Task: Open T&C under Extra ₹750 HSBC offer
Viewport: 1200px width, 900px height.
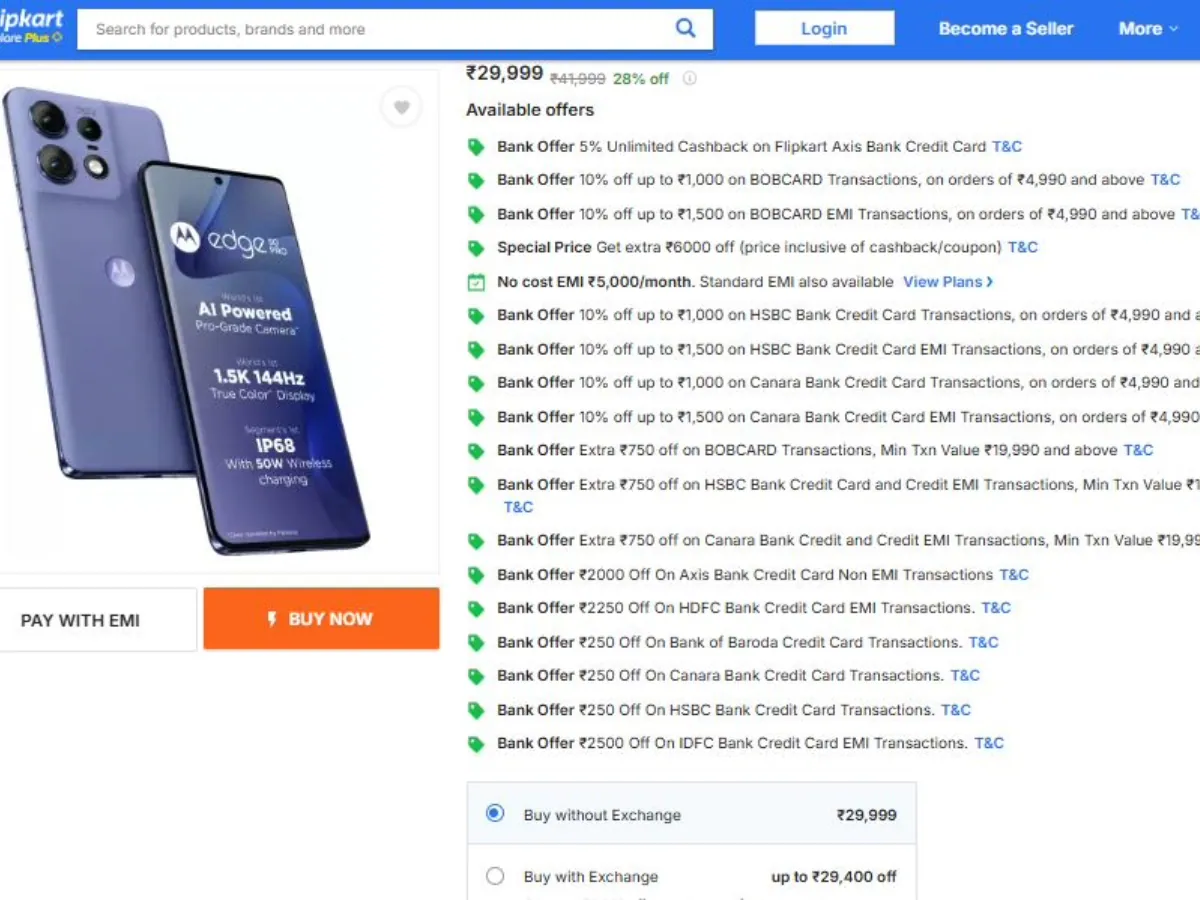Action: (518, 507)
